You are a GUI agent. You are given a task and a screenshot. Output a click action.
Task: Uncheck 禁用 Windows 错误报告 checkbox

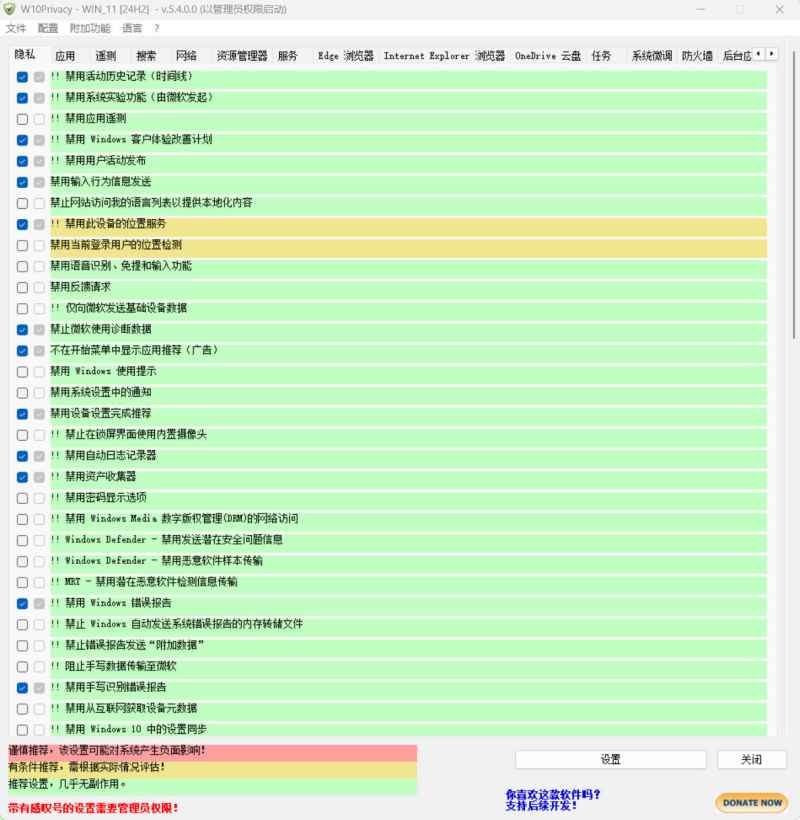(22, 603)
